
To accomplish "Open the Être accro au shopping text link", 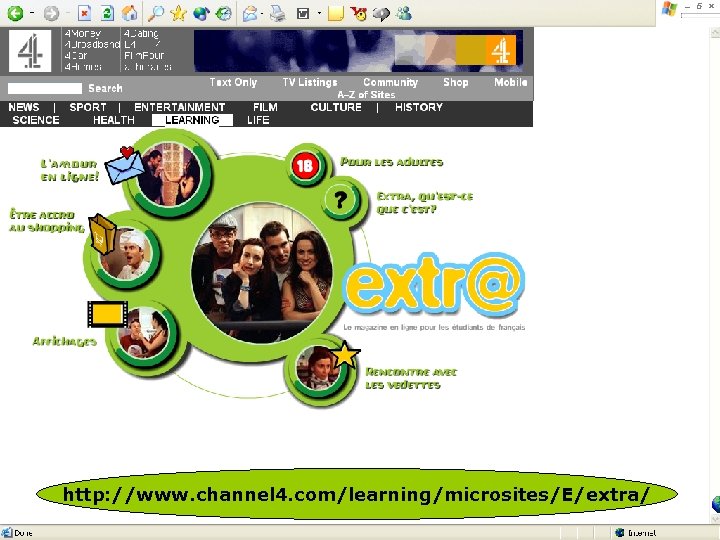I will tap(47, 221).
